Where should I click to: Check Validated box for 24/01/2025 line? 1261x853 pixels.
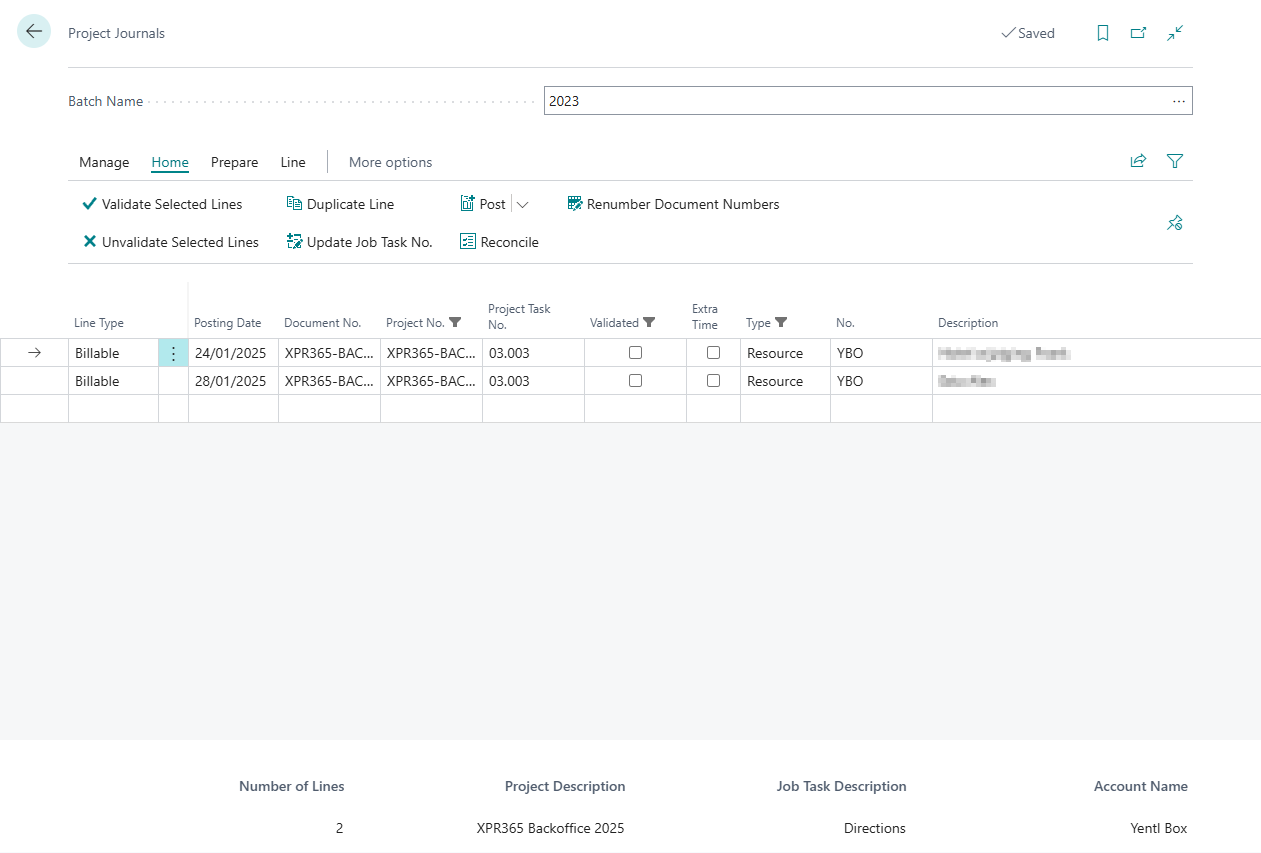pyautogui.click(x=635, y=353)
